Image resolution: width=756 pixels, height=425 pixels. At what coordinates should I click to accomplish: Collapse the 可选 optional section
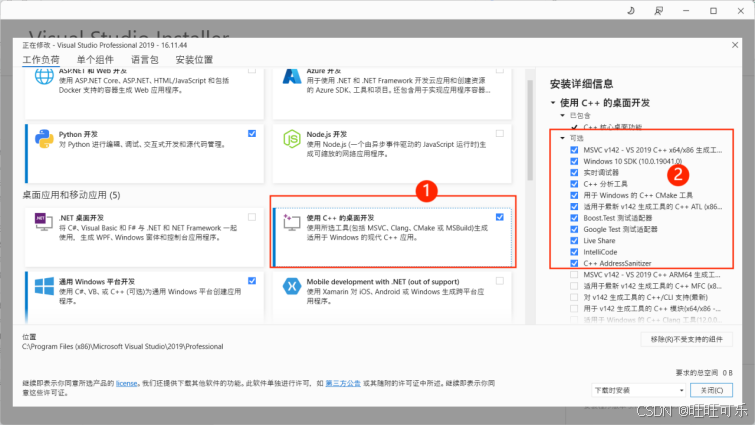click(x=562, y=138)
